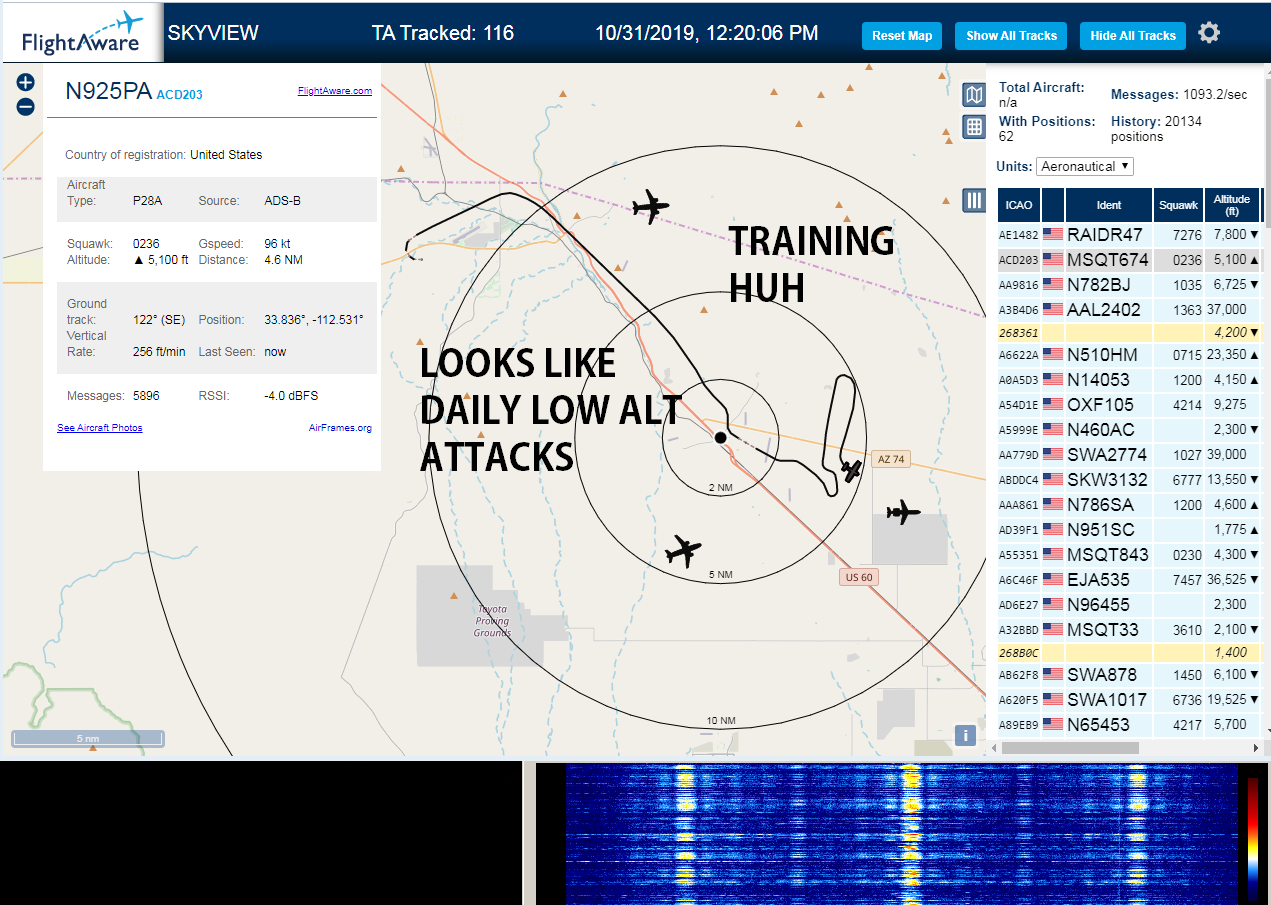The height and width of the screenshot is (905, 1271).
Task: Select the MSQT674 aircraft row
Action: (x=1129, y=259)
